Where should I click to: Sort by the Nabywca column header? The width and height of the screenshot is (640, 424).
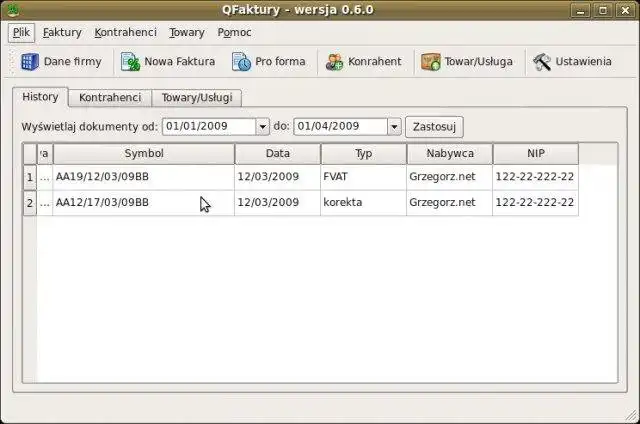tap(450, 154)
